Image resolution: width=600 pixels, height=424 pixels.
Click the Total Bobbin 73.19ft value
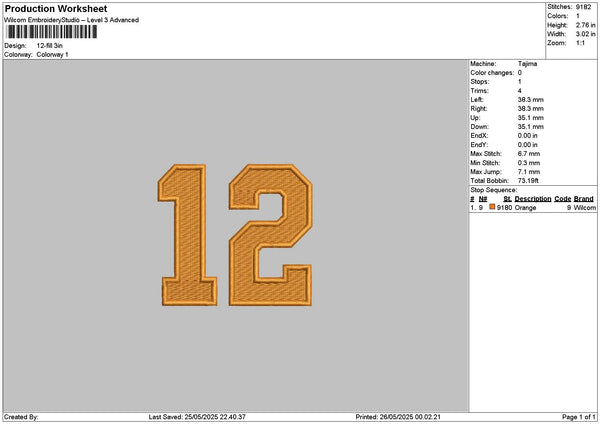[530, 179]
